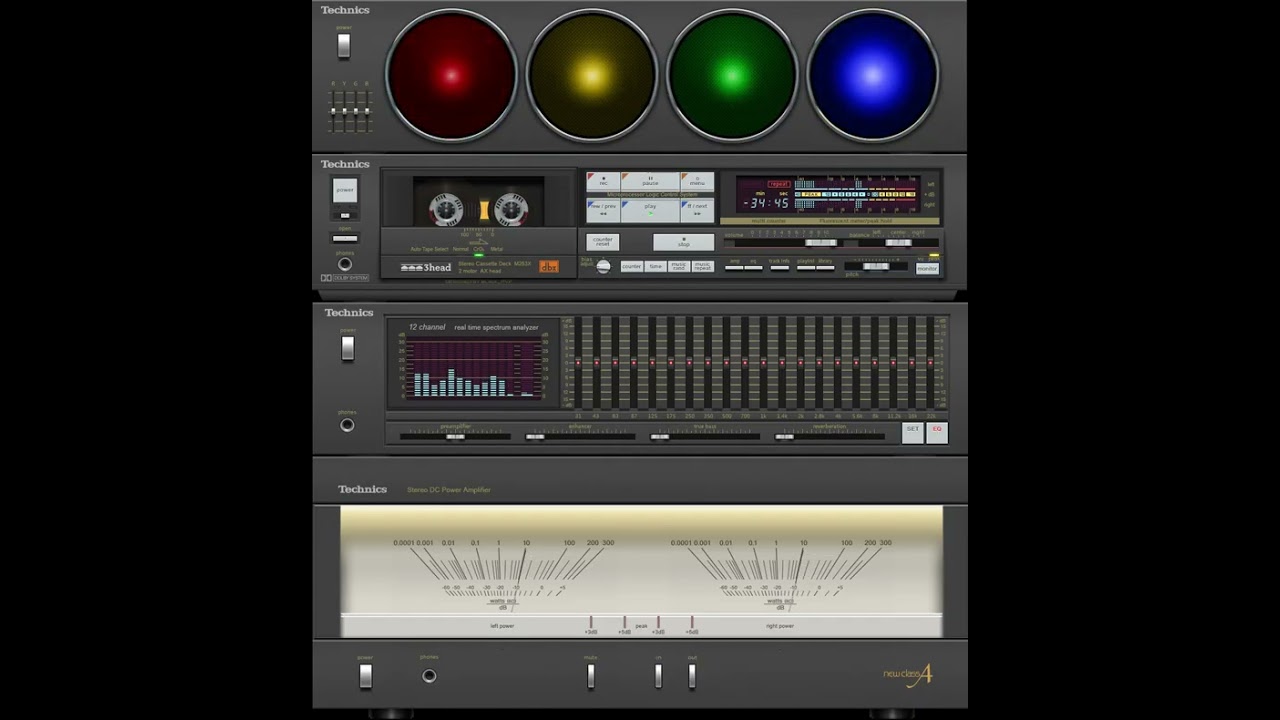Click the cassette deck open button
This screenshot has height=720, width=1280.
tap(345, 238)
